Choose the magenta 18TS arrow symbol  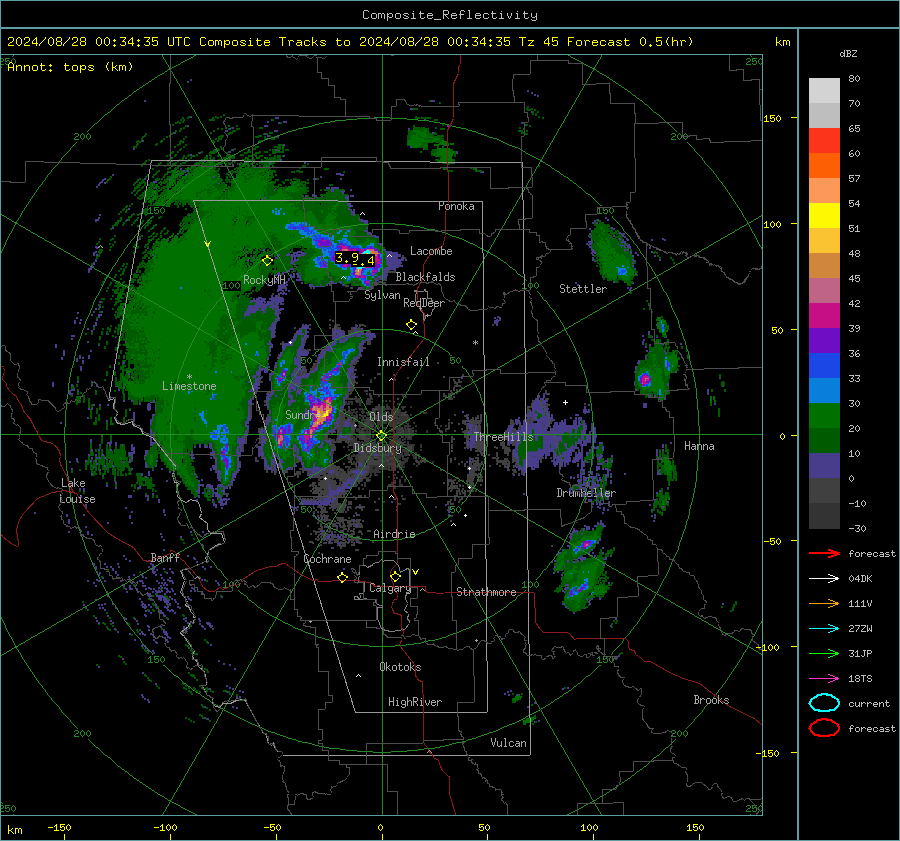click(x=824, y=679)
